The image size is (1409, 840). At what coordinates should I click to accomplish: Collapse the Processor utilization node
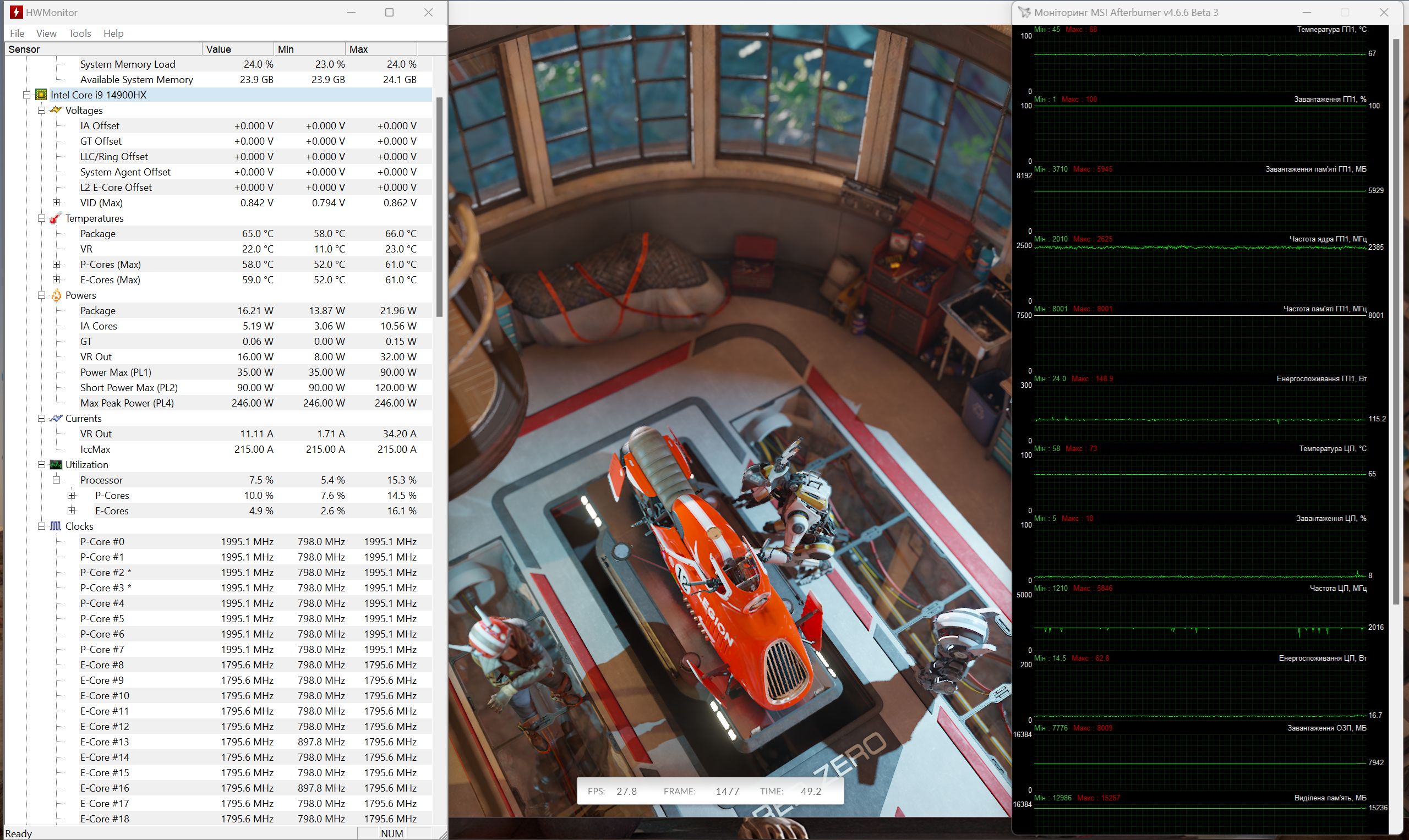pyautogui.click(x=56, y=480)
